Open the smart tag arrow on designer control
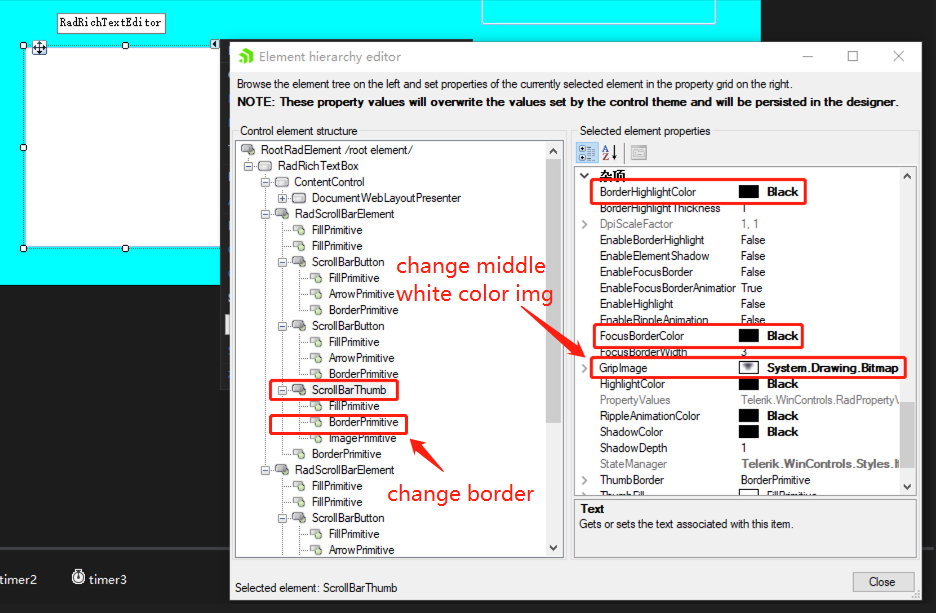 pyautogui.click(x=215, y=44)
